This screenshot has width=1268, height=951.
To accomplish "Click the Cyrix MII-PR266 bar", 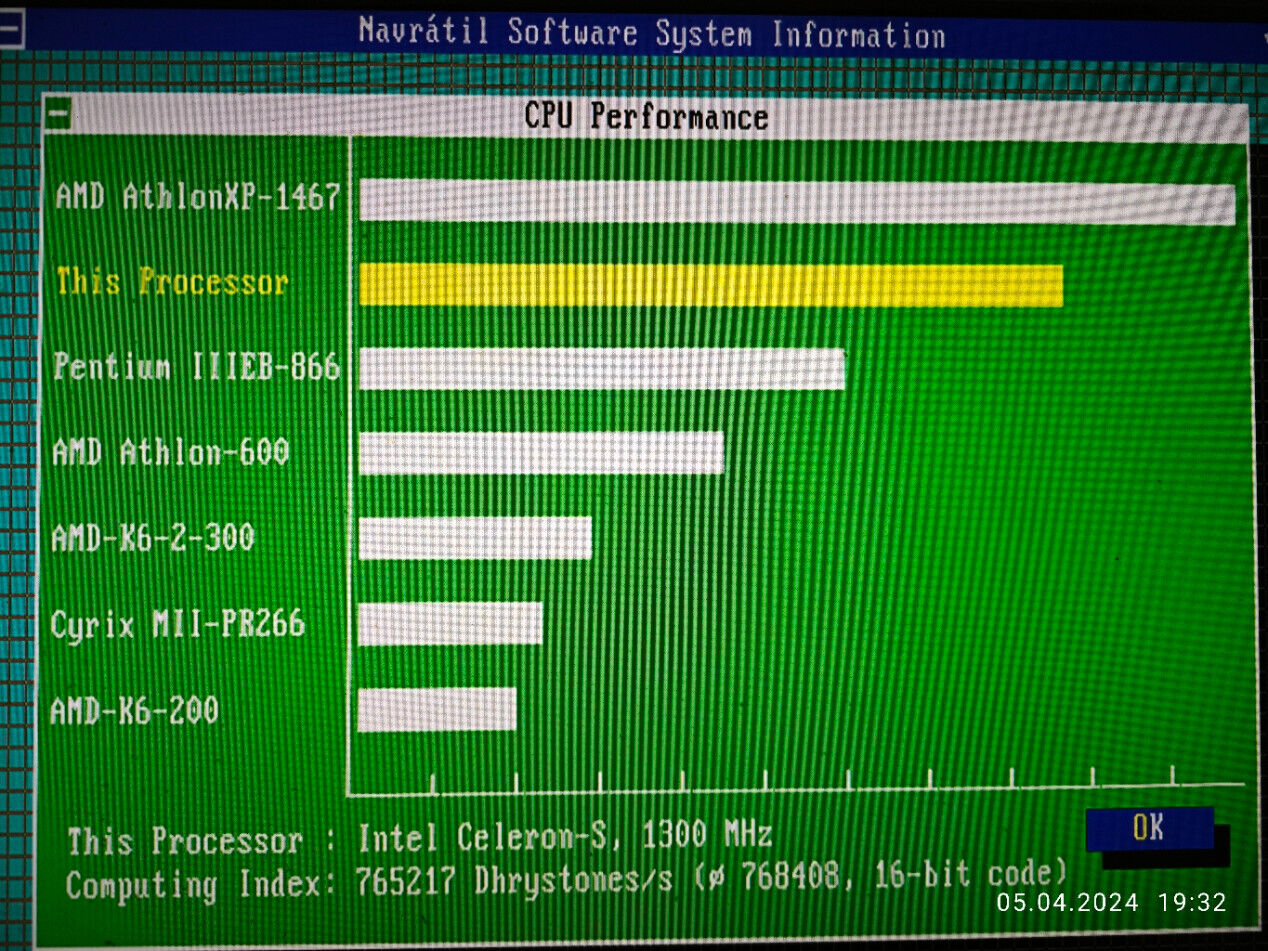I will click(x=450, y=623).
